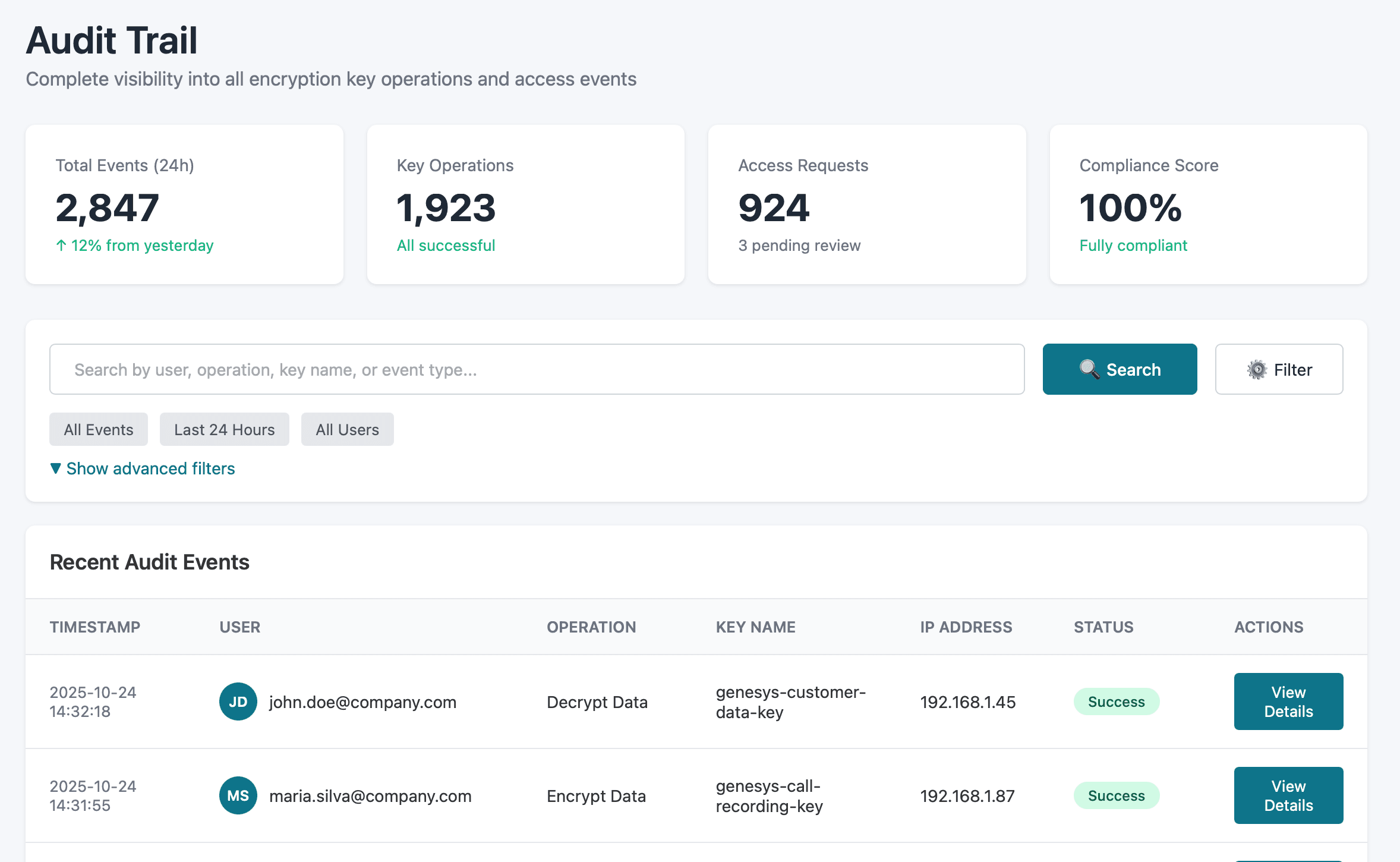This screenshot has width=1400, height=862.
Task: Click the MS user avatar
Action: pyautogui.click(x=238, y=795)
